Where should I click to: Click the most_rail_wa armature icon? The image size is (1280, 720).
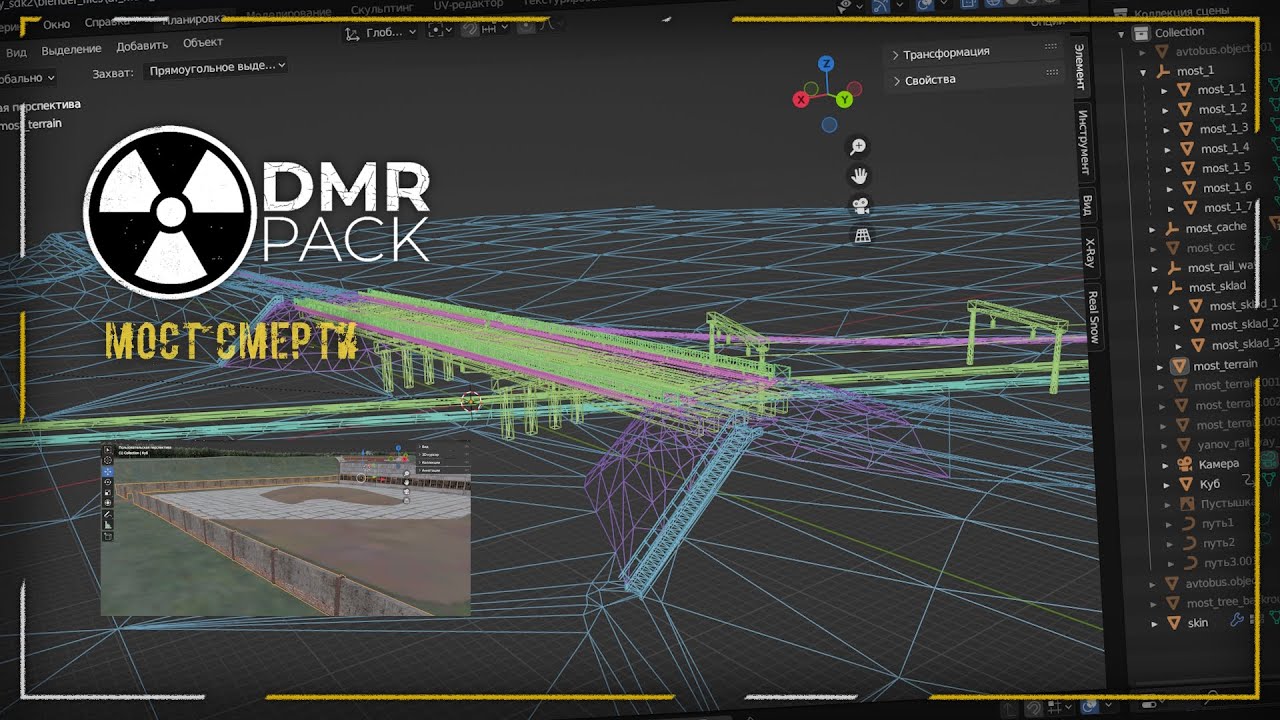pos(1173,267)
